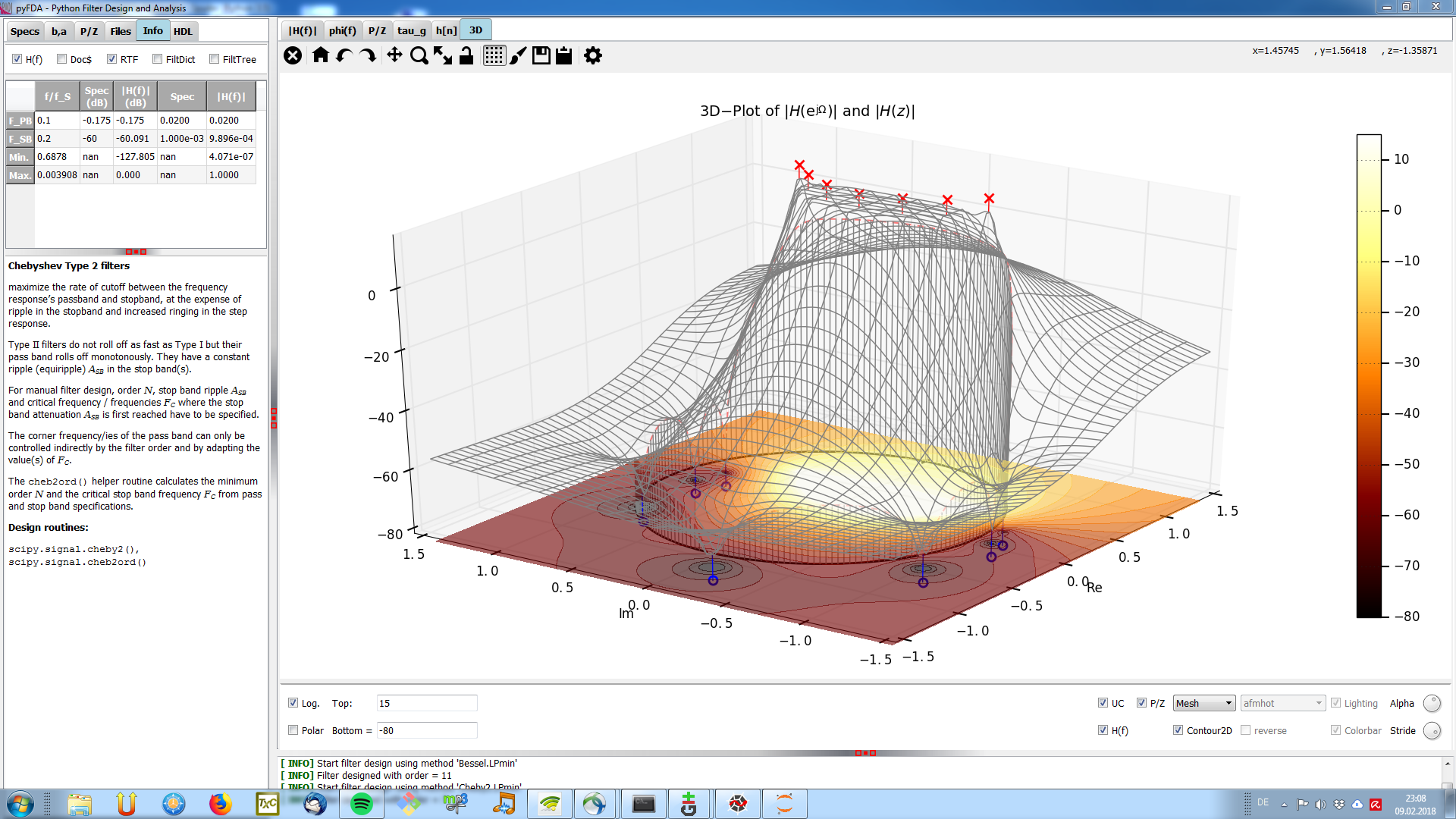Click the Undo (back arrow) view icon
The height and width of the screenshot is (819, 1456).
pos(344,55)
